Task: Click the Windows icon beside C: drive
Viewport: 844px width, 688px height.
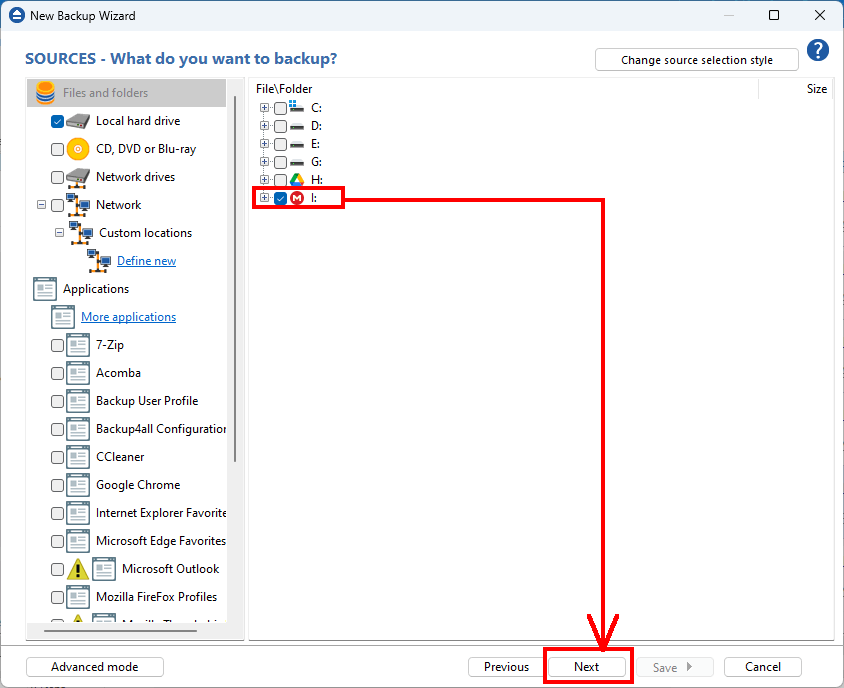Action: pos(296,107)
